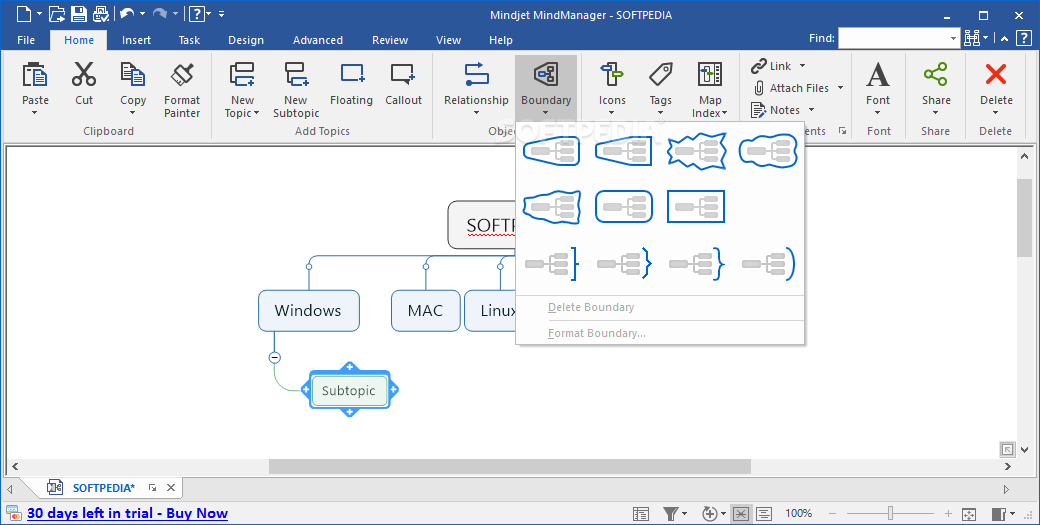This screenshot has height=525, width=1040.
Task: Open the Link dropdown arrow
Action: click(x=802, y=66)
